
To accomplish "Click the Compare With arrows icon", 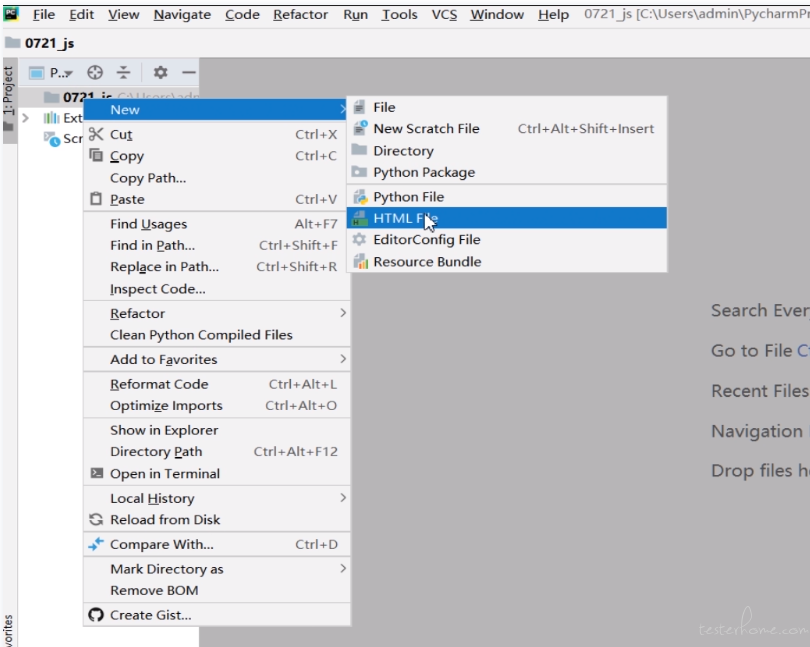I will [x=96, y=544].
